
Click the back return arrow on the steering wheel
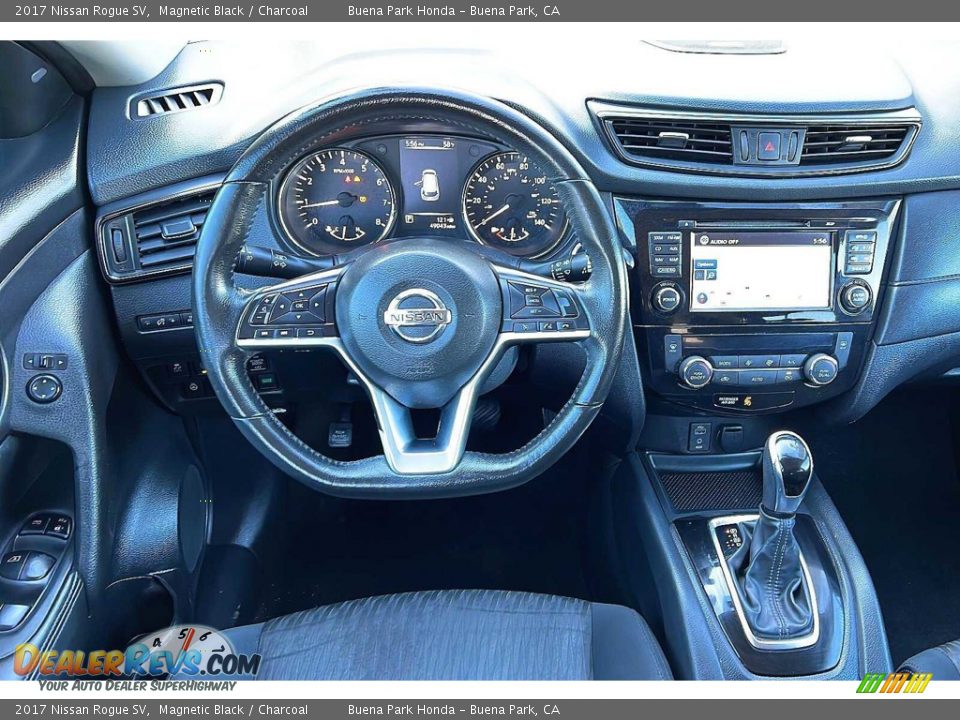pyautogui.click(x=310, y=332)
